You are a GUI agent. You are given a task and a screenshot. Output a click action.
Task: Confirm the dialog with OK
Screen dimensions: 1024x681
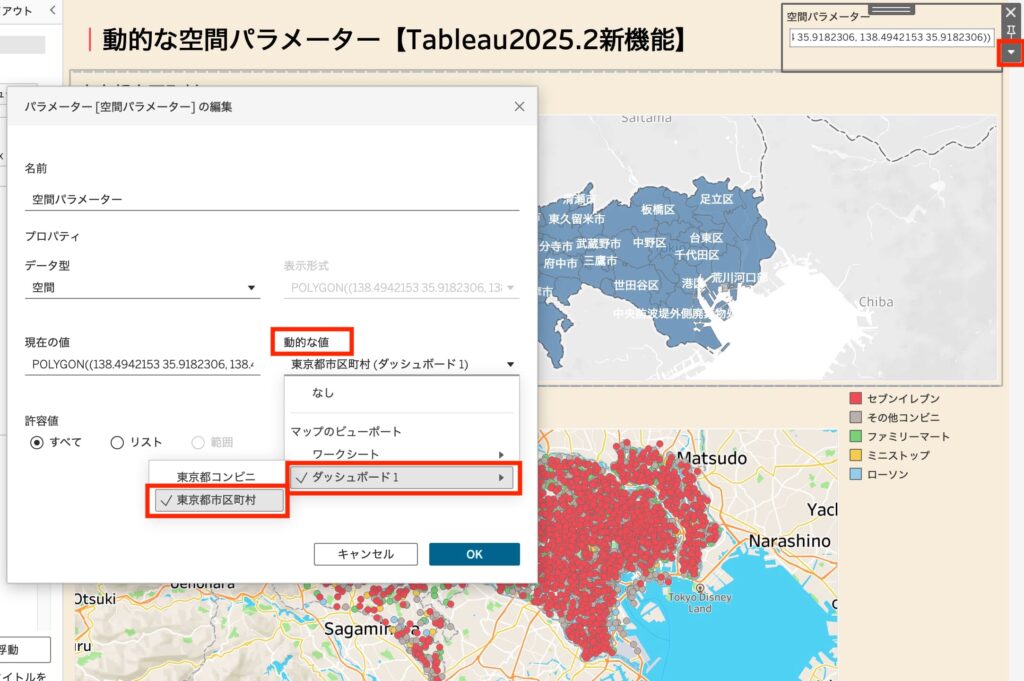click(474, 554)
